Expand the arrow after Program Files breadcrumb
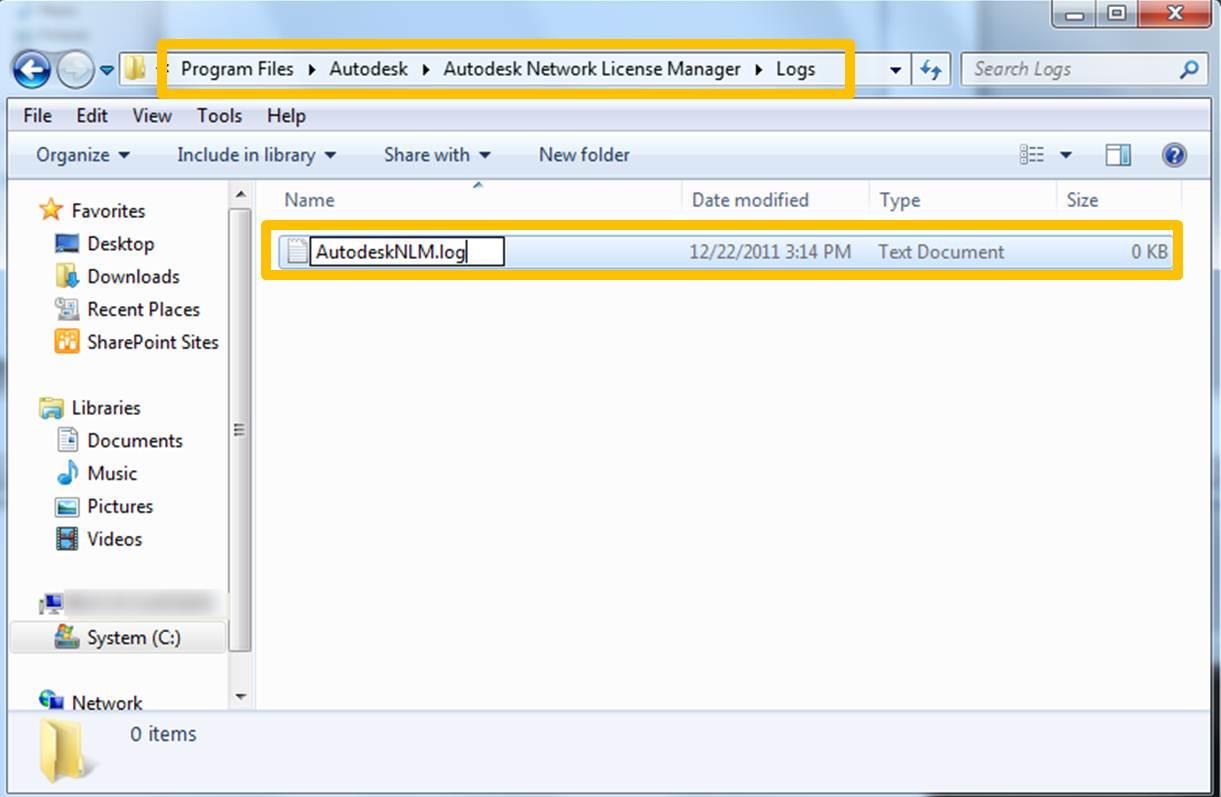1221x797 pixels. (312, 69)
